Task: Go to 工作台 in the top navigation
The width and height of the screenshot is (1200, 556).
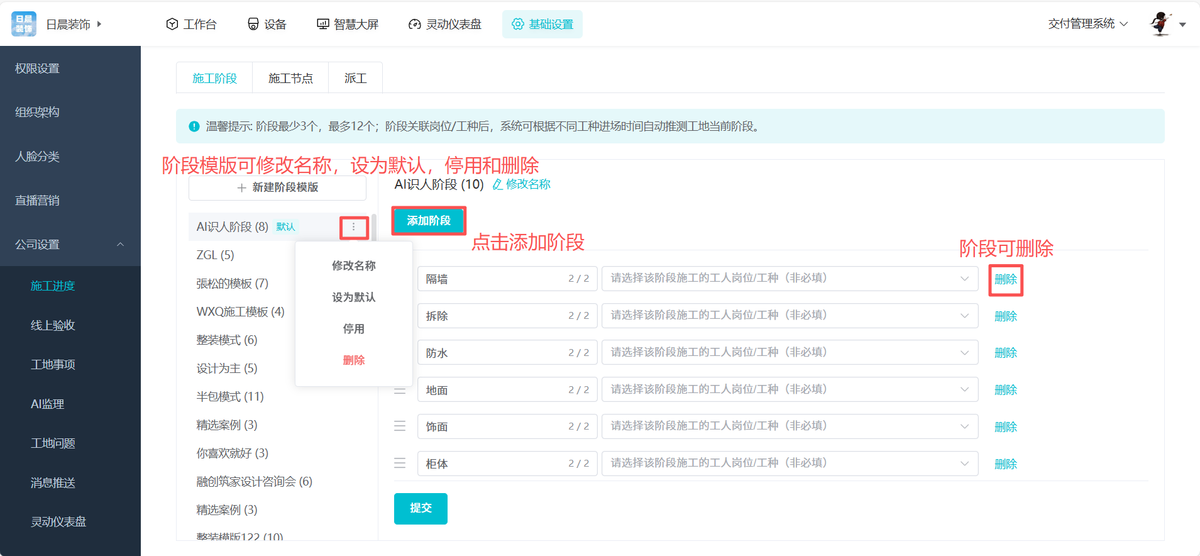Action: click(191, 24)
